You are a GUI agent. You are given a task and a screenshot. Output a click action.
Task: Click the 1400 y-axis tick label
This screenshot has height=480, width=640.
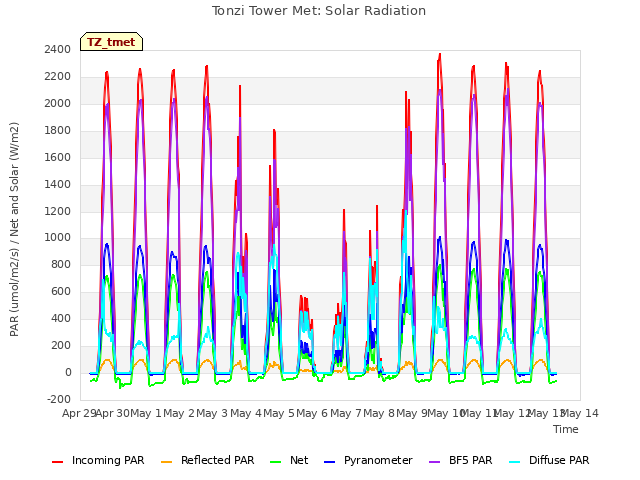(x=58, y=184)
